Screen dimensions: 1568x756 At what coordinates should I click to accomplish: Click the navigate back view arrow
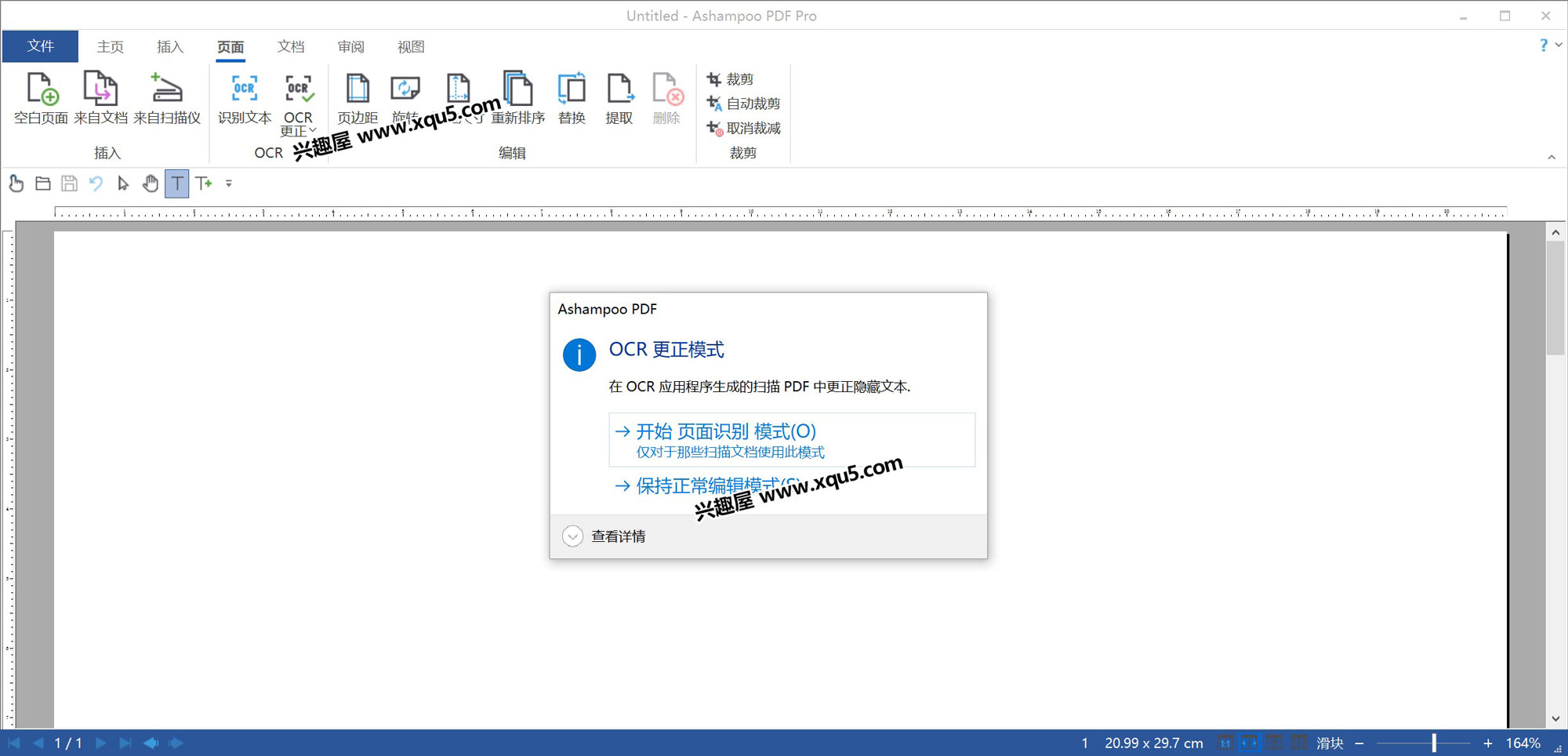tap(151, 743)
